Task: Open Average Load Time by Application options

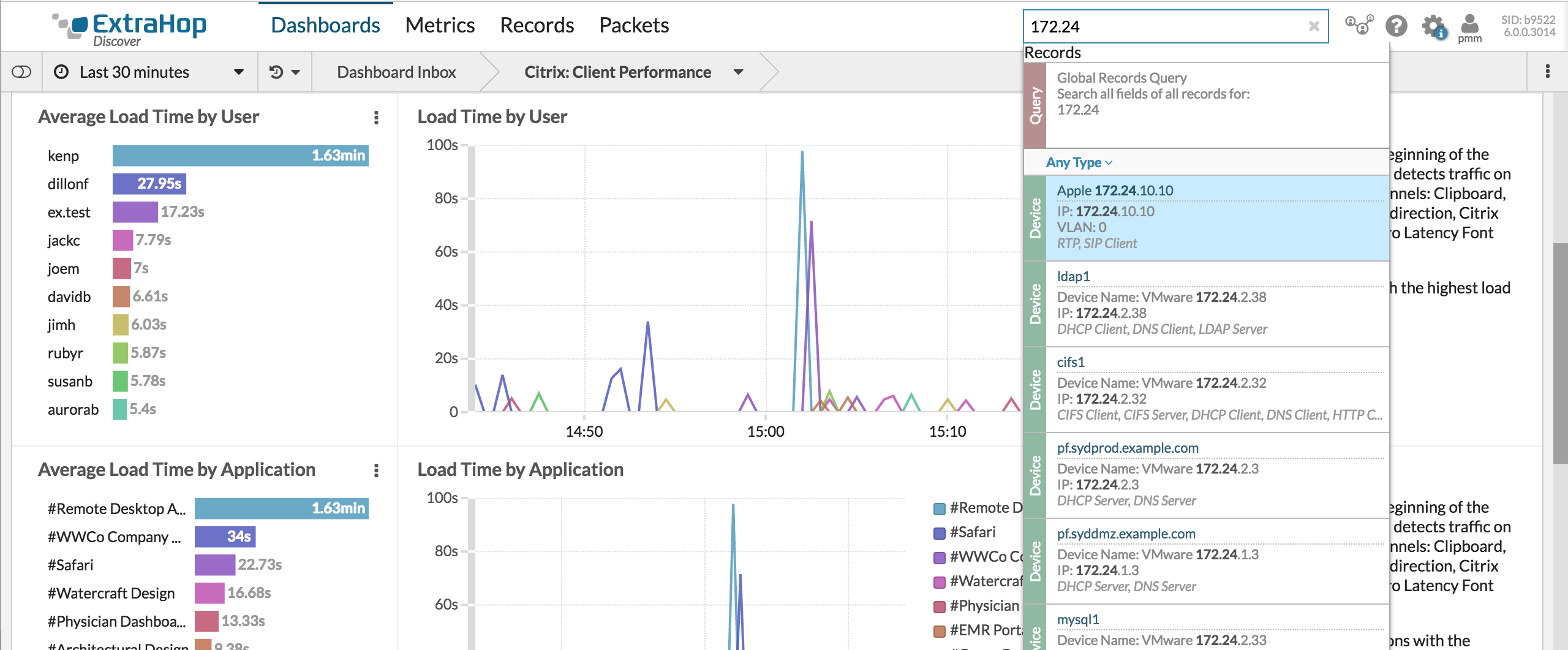Action: [376, 470]
